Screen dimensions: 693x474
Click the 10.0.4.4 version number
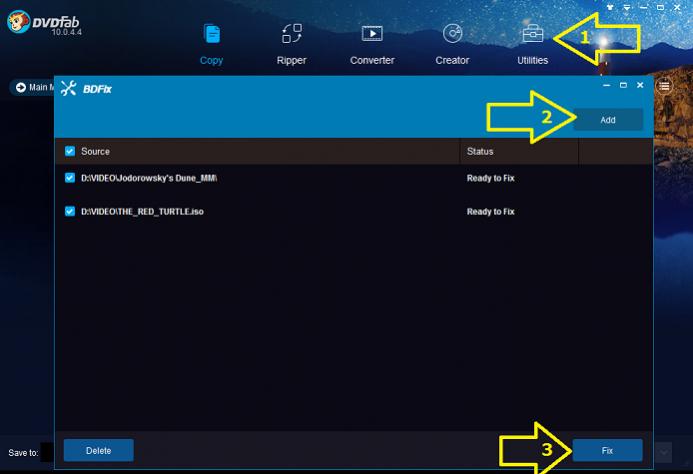pyautogui.click(x=66, y=32)
